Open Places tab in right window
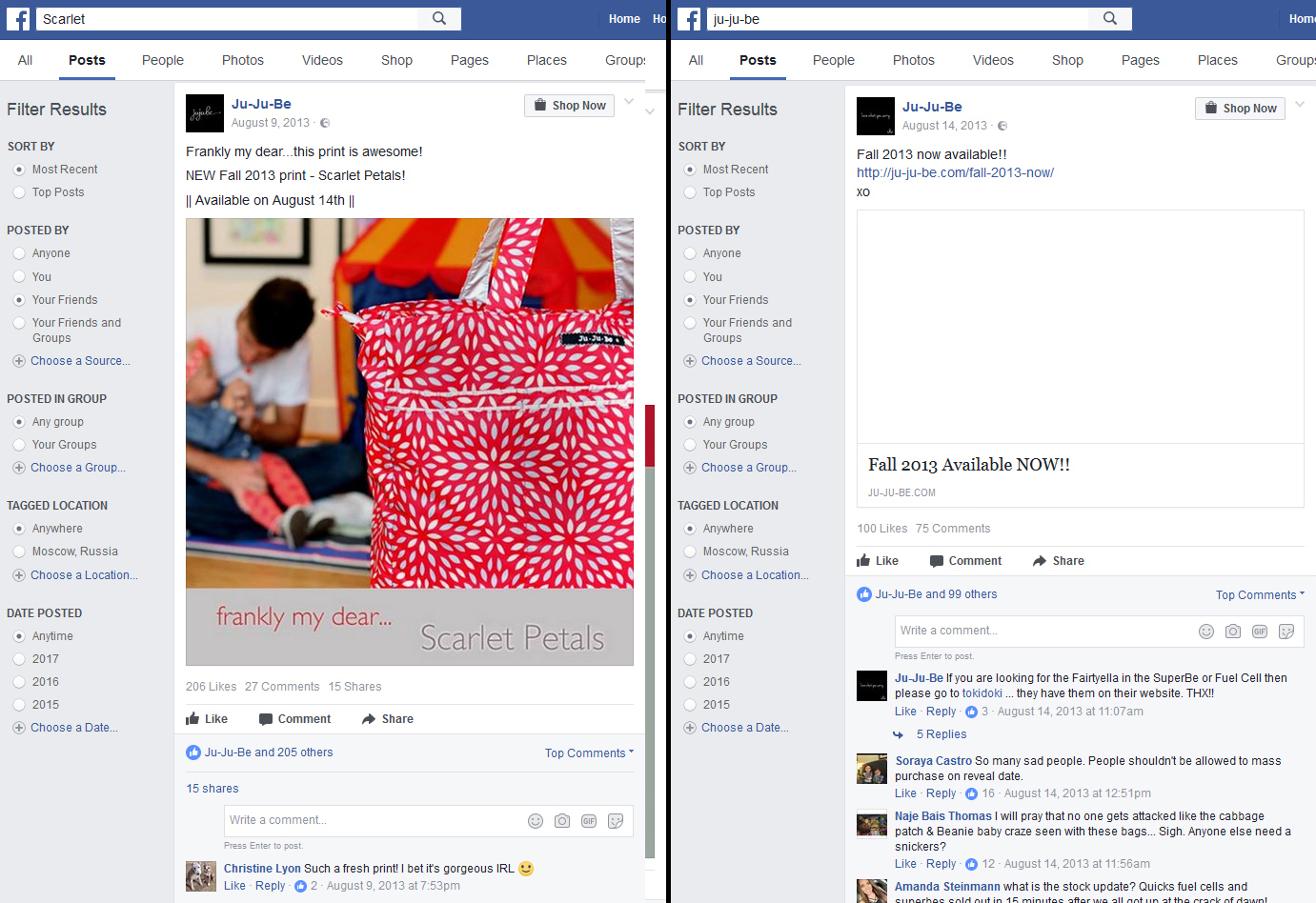1316x903 pixels. click(x=1218, y=60)
